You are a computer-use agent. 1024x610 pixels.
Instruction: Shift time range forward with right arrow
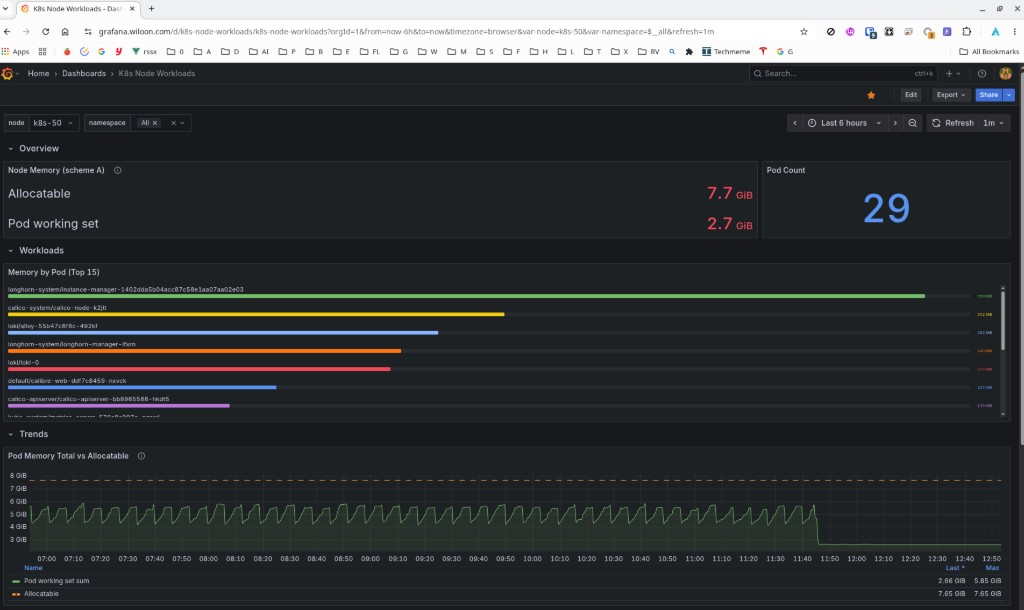pos(895,123)
